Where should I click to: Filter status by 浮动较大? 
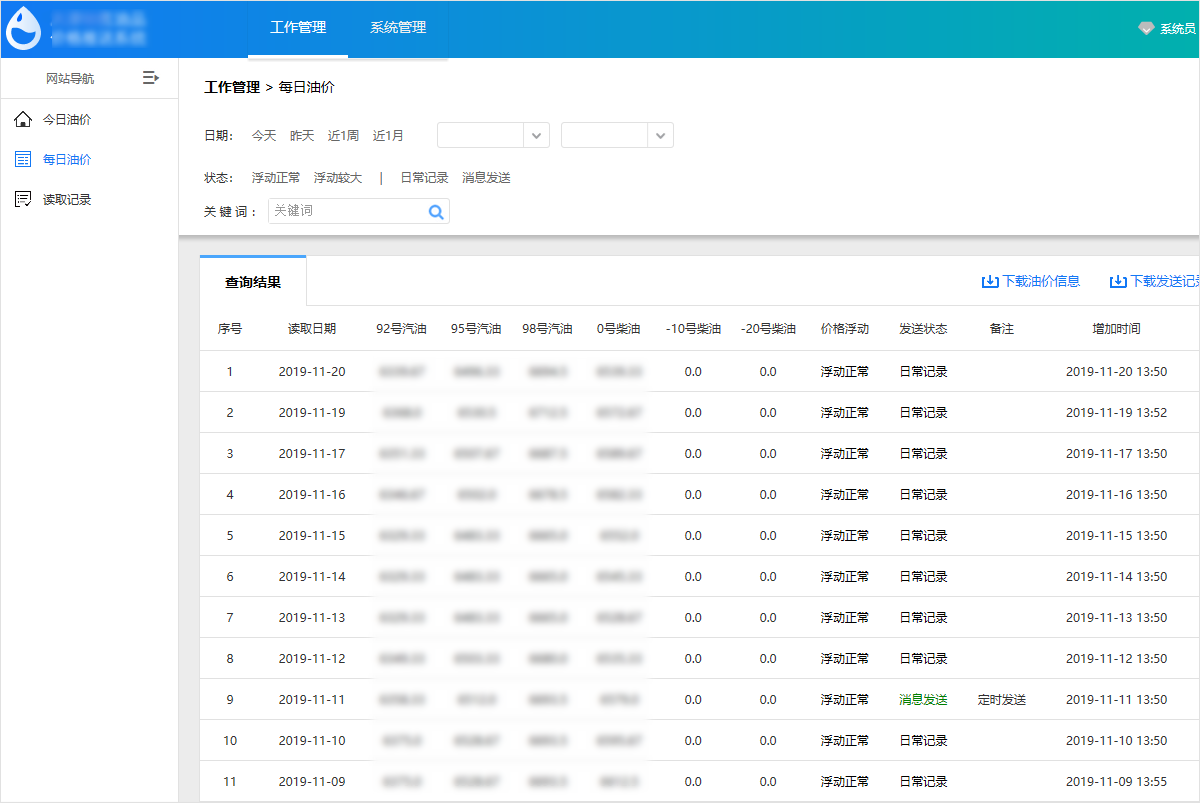338,178
